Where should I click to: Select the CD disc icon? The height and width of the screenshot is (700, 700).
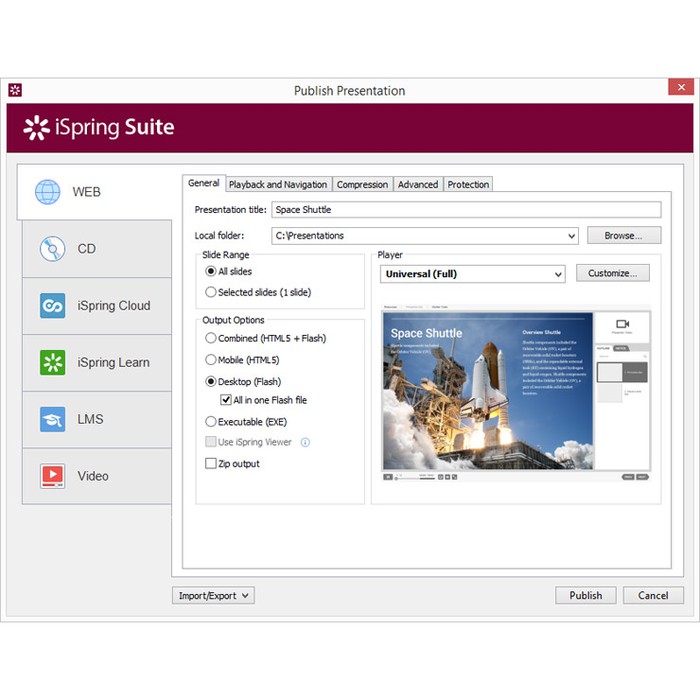tap(52, 249)
